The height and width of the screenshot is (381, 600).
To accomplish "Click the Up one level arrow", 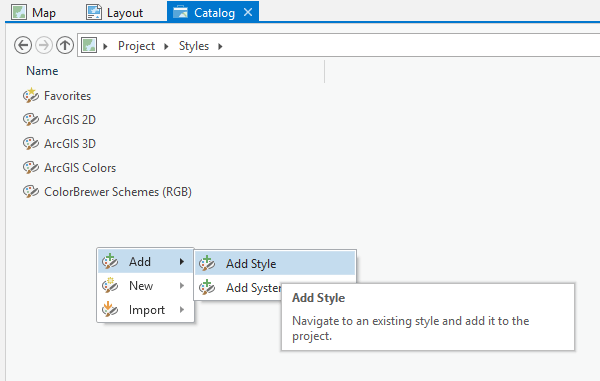I will (x=65, y=46).
